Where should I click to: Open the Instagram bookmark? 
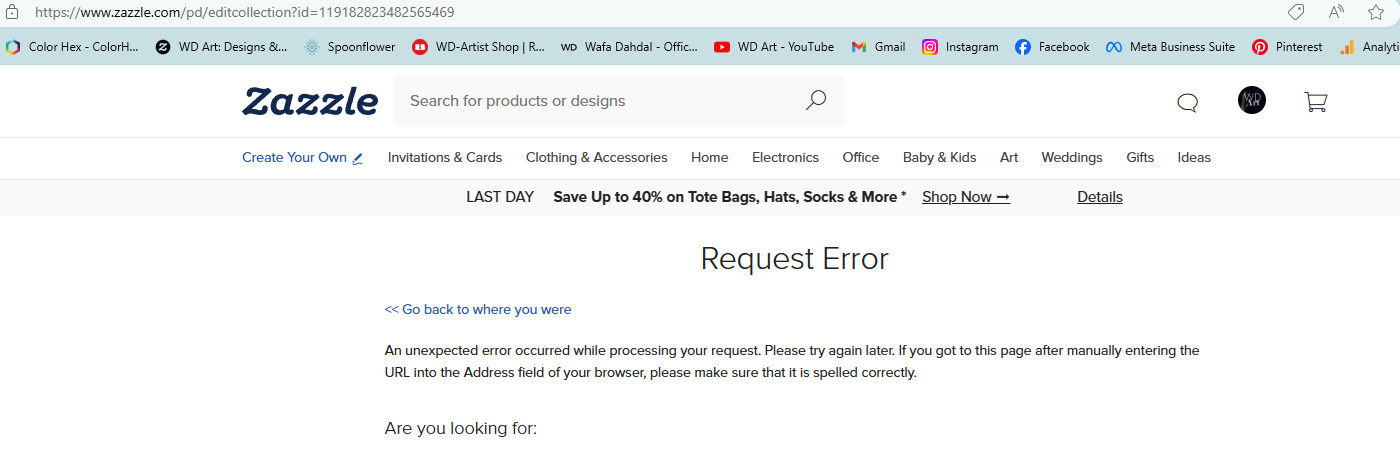[x=960, y=47]
